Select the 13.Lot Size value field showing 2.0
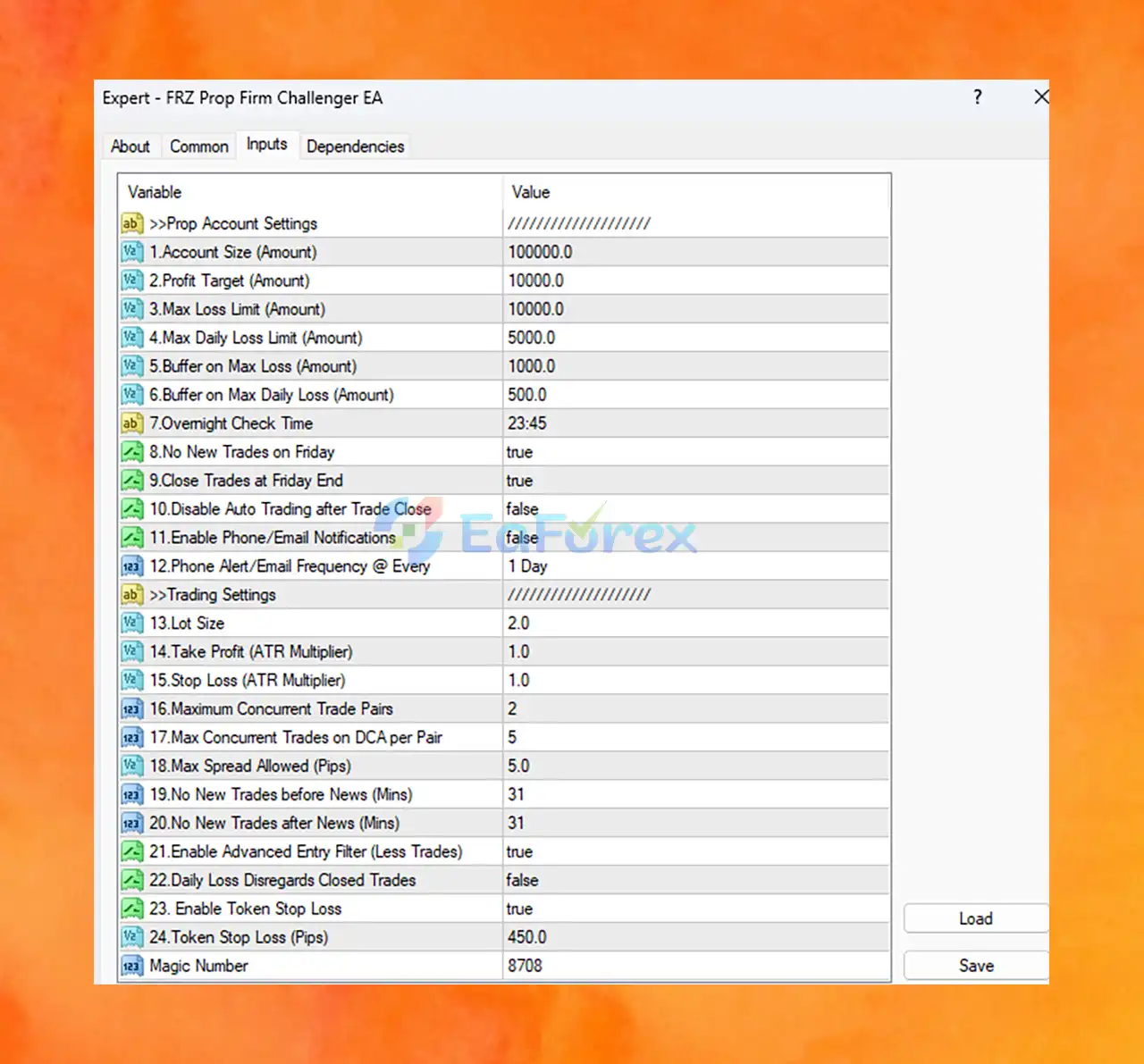The image size is (1144, 1064). tap(696, 624)
